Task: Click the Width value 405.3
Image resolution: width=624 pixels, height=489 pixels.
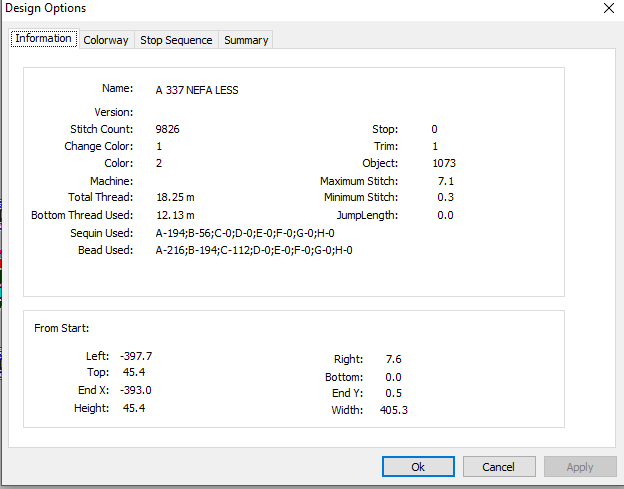Action: 394,410
